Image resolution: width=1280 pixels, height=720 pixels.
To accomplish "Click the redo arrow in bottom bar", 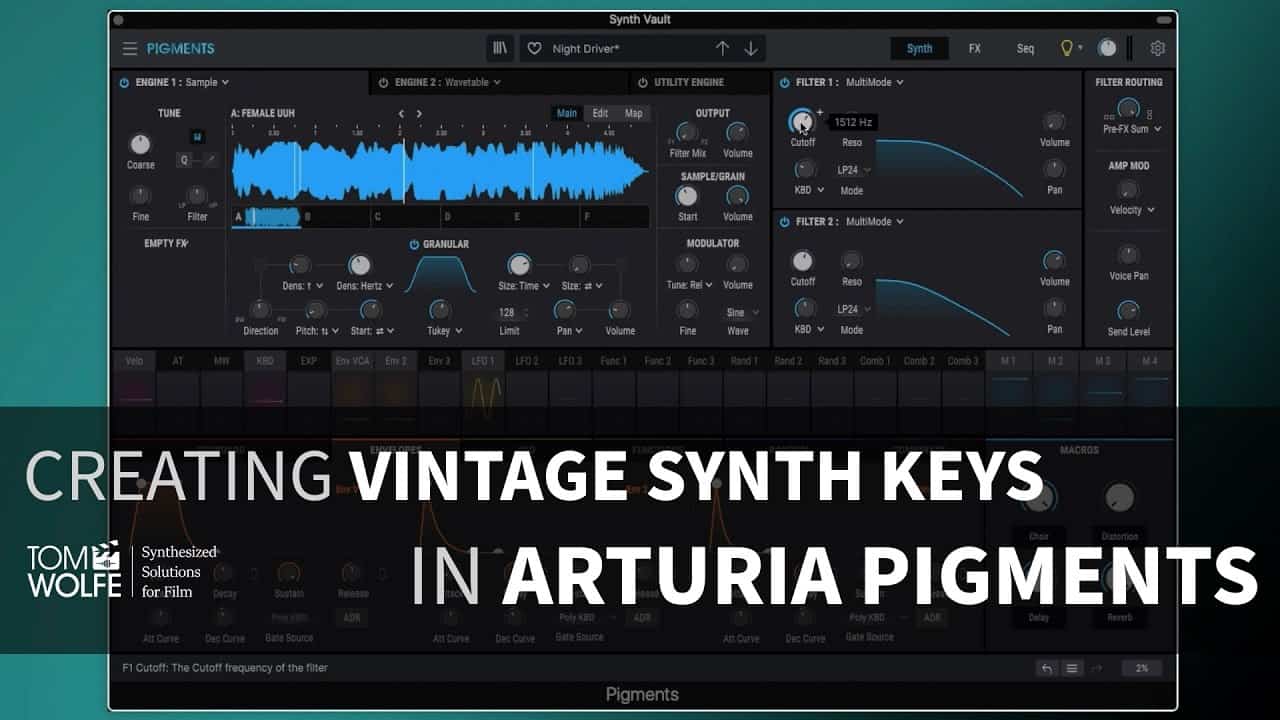I will click(x=1096, y=668).
